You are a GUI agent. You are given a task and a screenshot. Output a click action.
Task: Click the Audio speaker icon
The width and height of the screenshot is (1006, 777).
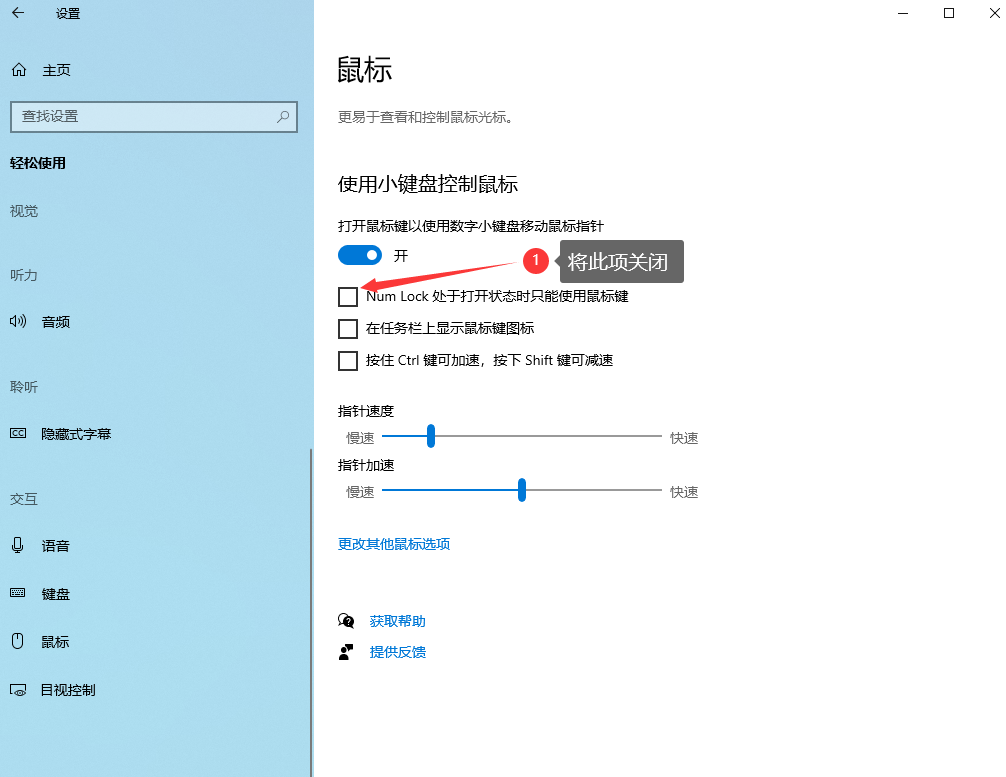coord(18,322)
